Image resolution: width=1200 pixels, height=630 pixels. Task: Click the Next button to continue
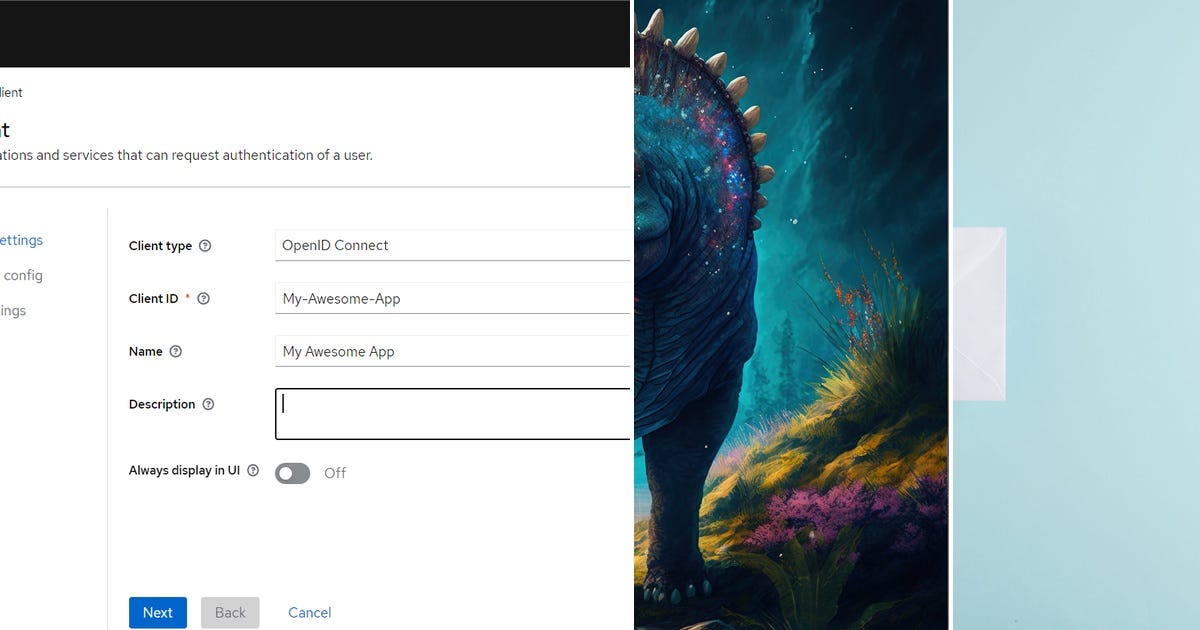tap(157, 612)
